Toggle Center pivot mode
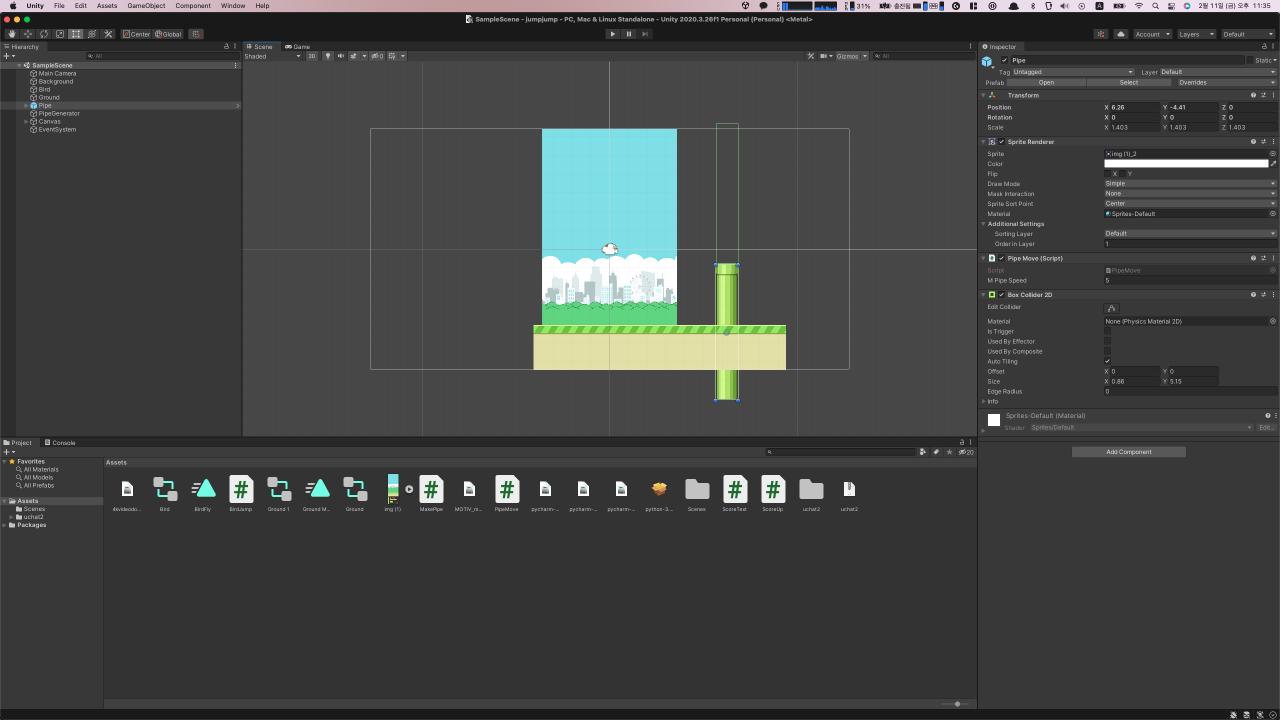Screen dimensions: 1280x720 click(137, 34)
